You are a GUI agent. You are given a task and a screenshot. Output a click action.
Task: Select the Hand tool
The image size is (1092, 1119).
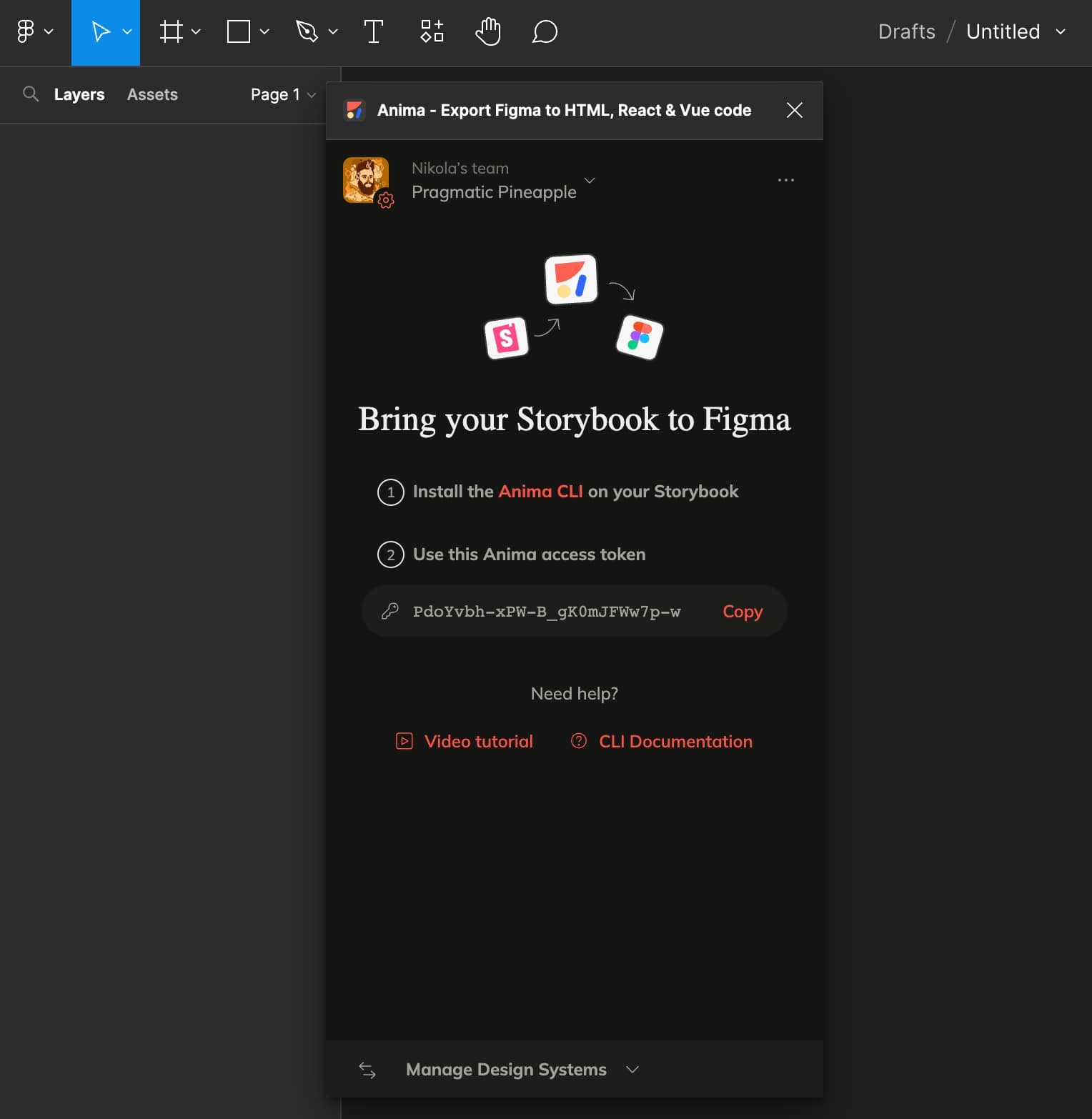(488, 32)
